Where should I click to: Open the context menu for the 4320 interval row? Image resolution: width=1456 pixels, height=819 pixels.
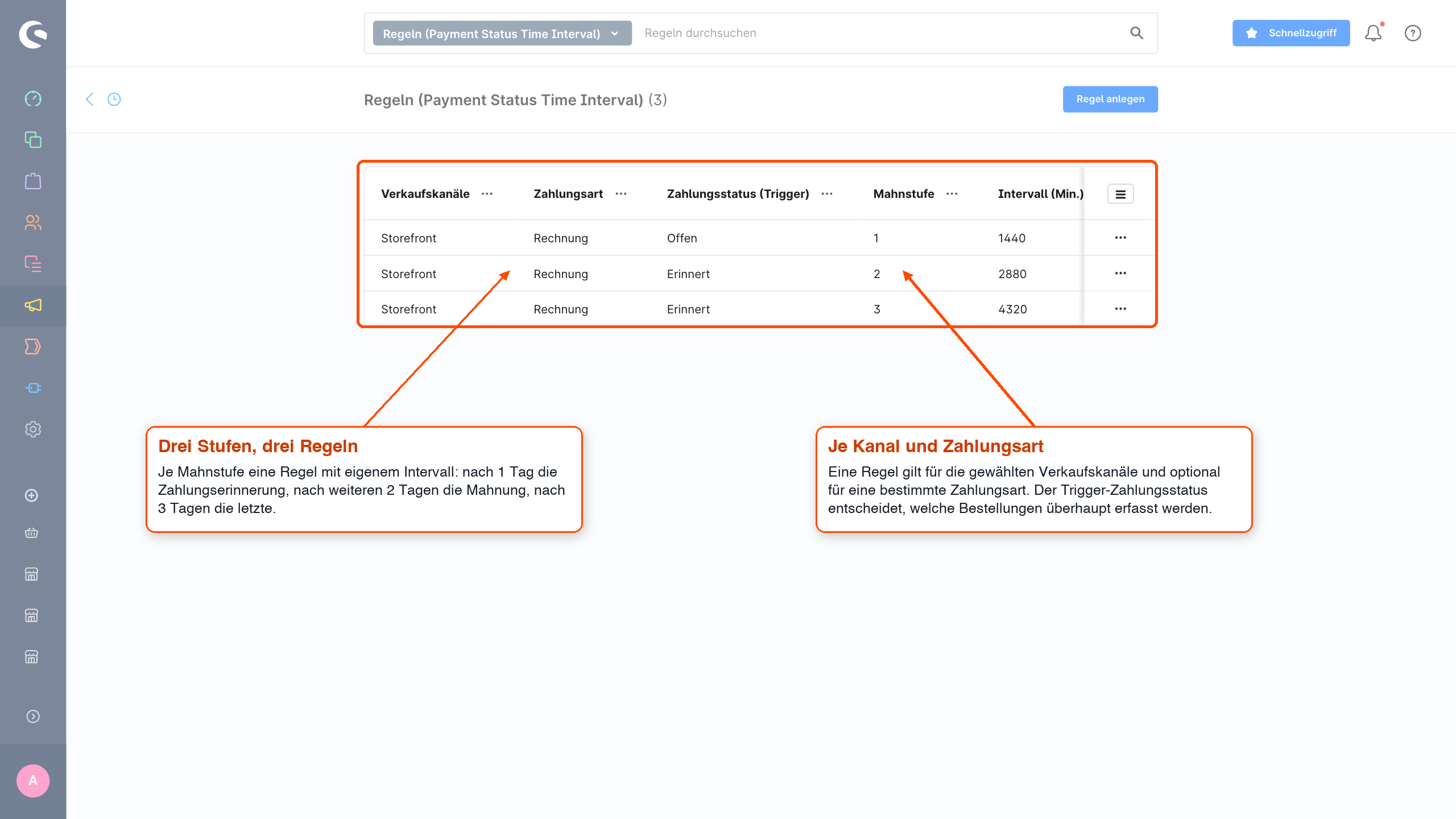click(1120, 309)
